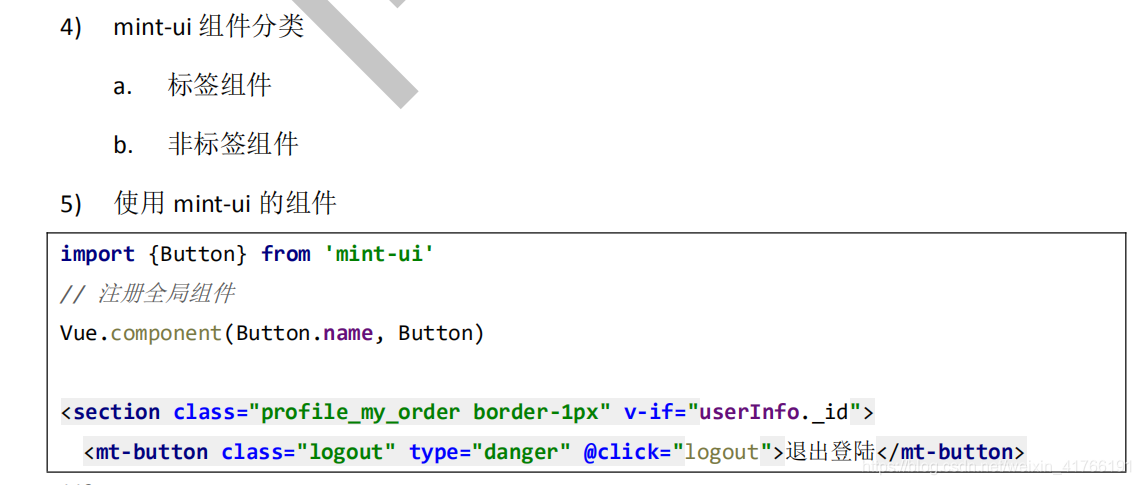Click the code line "Vue.component(Button.name, Button)"
Screen dimensions: 1141x485
coord(272,333)
